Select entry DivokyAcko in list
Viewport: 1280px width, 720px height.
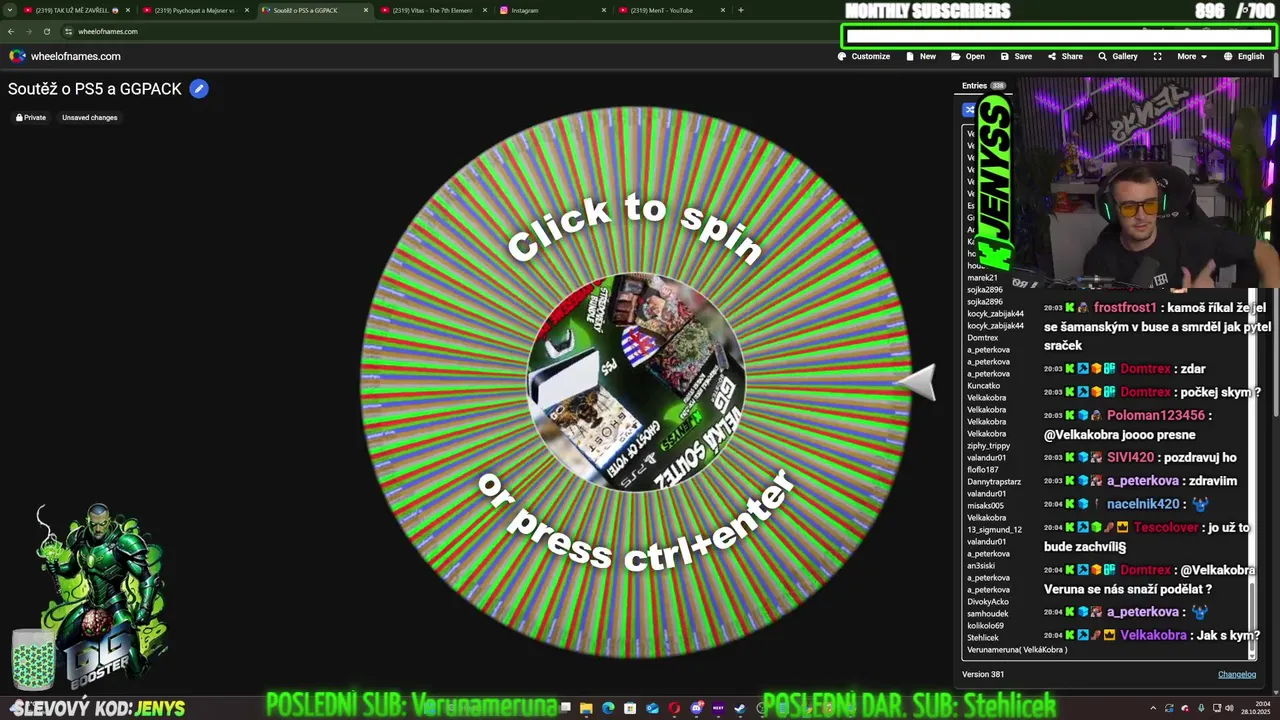click(988, 602)
